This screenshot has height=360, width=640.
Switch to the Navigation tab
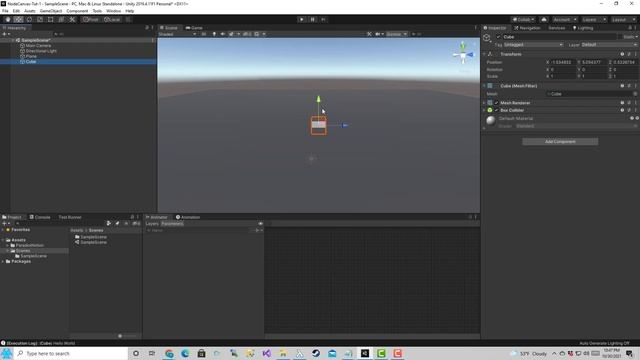pyautogui.click(x=527, y=28)
